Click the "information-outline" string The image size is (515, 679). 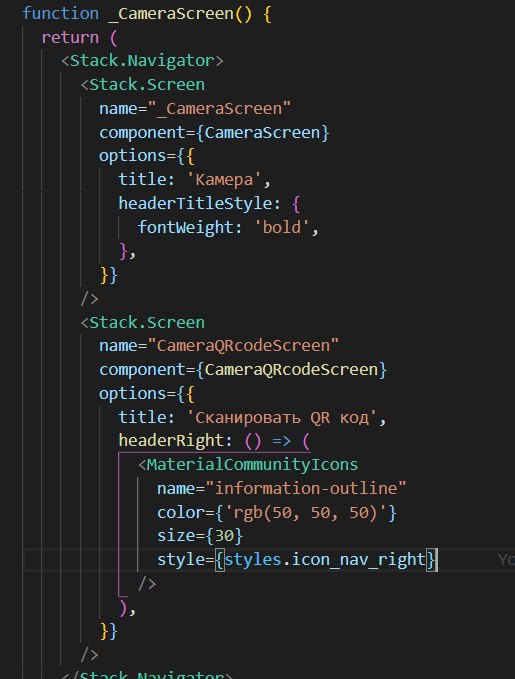click(306, 488)
